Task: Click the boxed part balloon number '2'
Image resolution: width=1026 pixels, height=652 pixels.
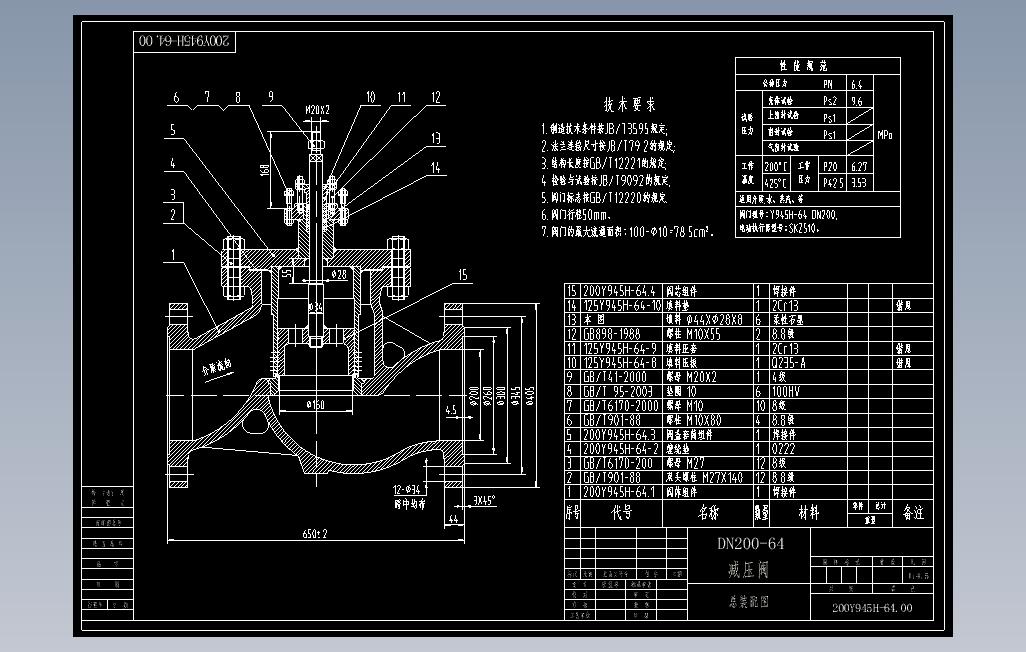Action: pos(173,213)
